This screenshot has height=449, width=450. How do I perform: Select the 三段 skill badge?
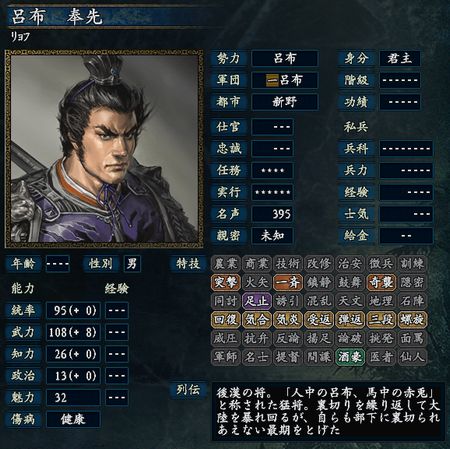point(381,320)
